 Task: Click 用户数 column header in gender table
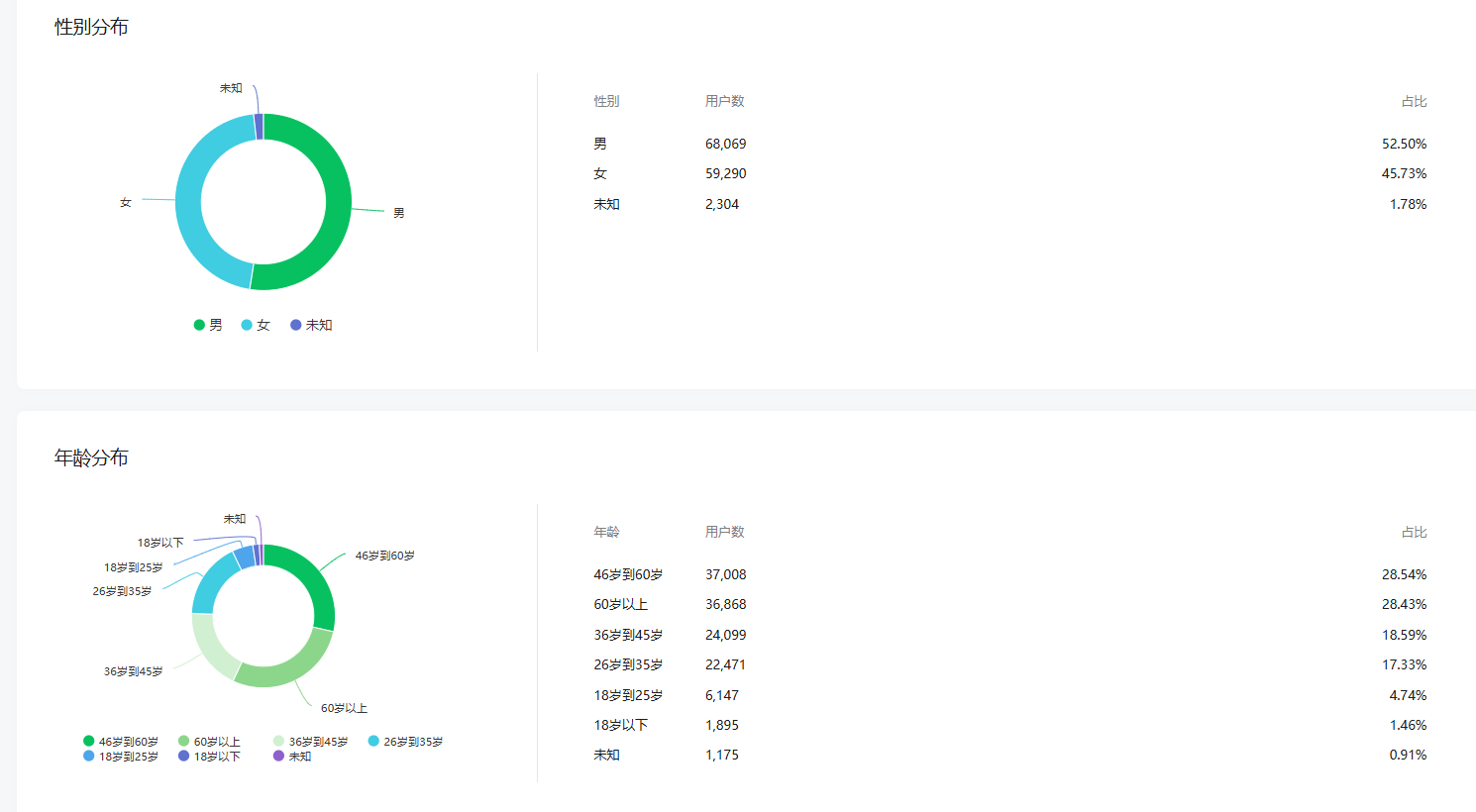(x=724, y=101)
